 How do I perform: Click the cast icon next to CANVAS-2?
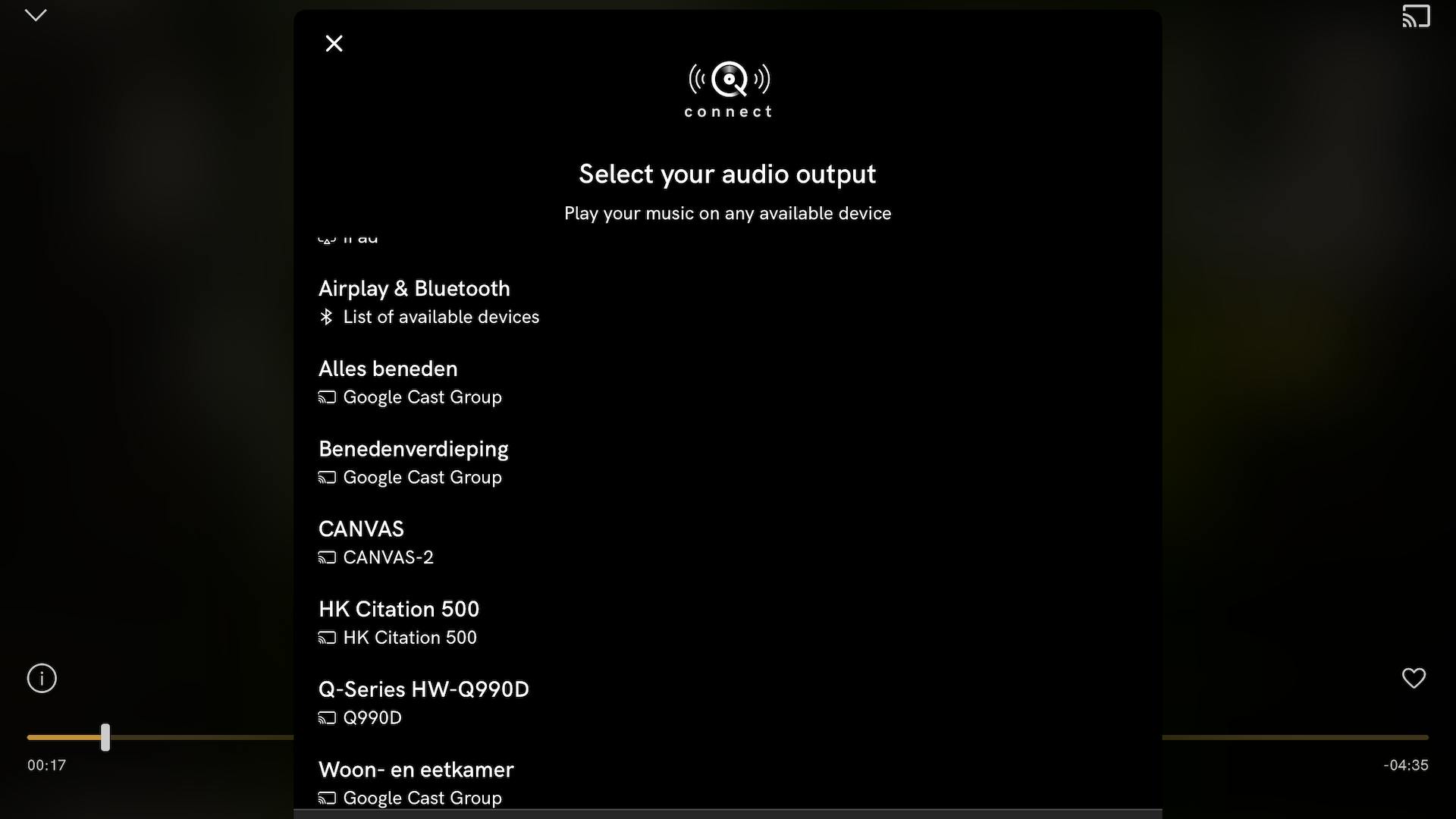click(327, 557)
